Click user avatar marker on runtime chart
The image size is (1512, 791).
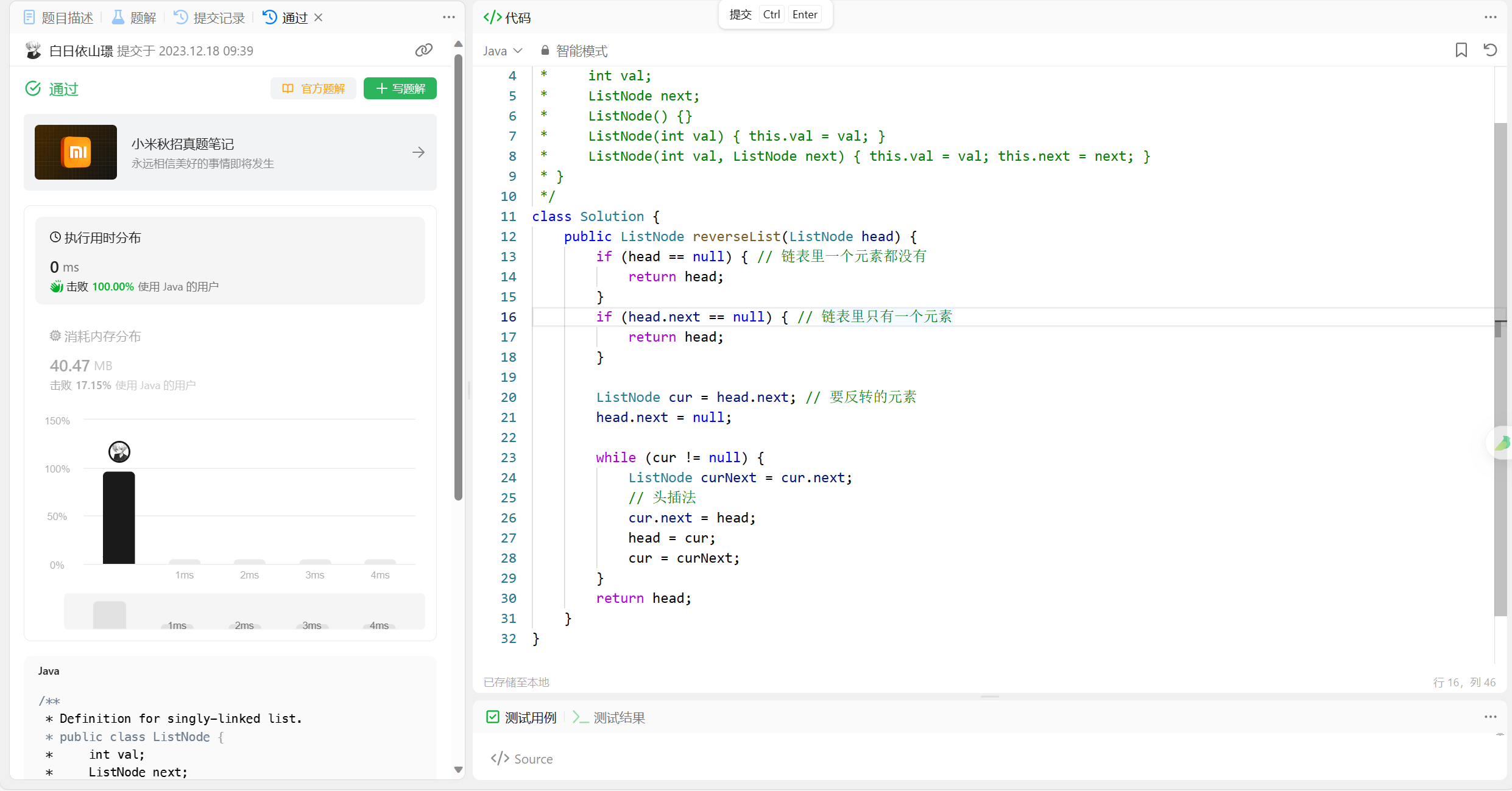[119, 452]
